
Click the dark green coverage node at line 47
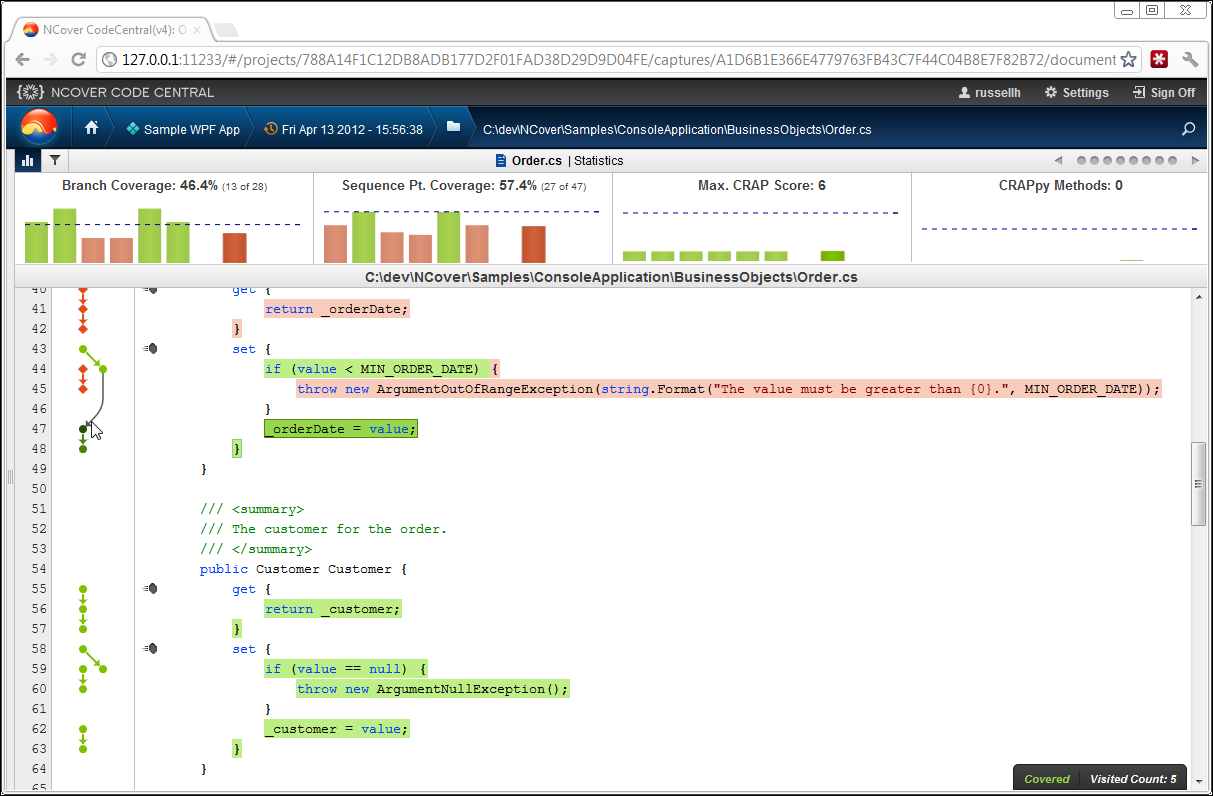click(x=83, y=429)
